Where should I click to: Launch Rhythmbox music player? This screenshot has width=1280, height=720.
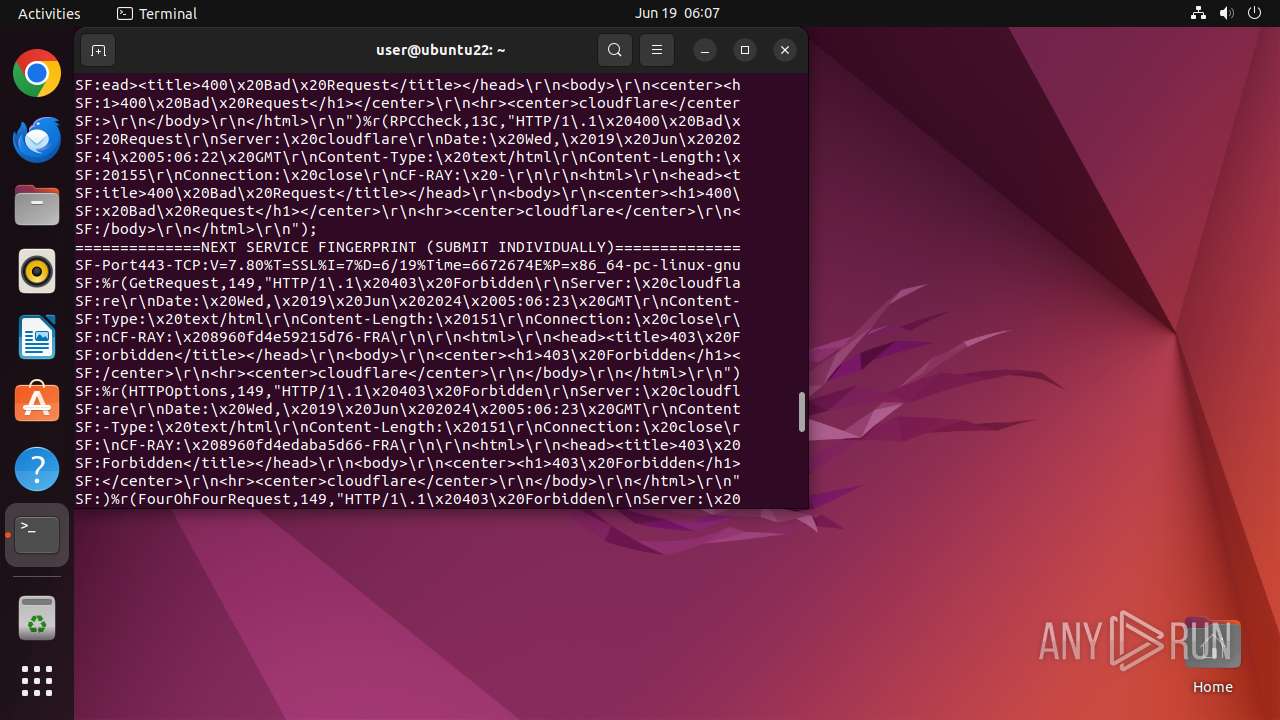pos(37,271)
